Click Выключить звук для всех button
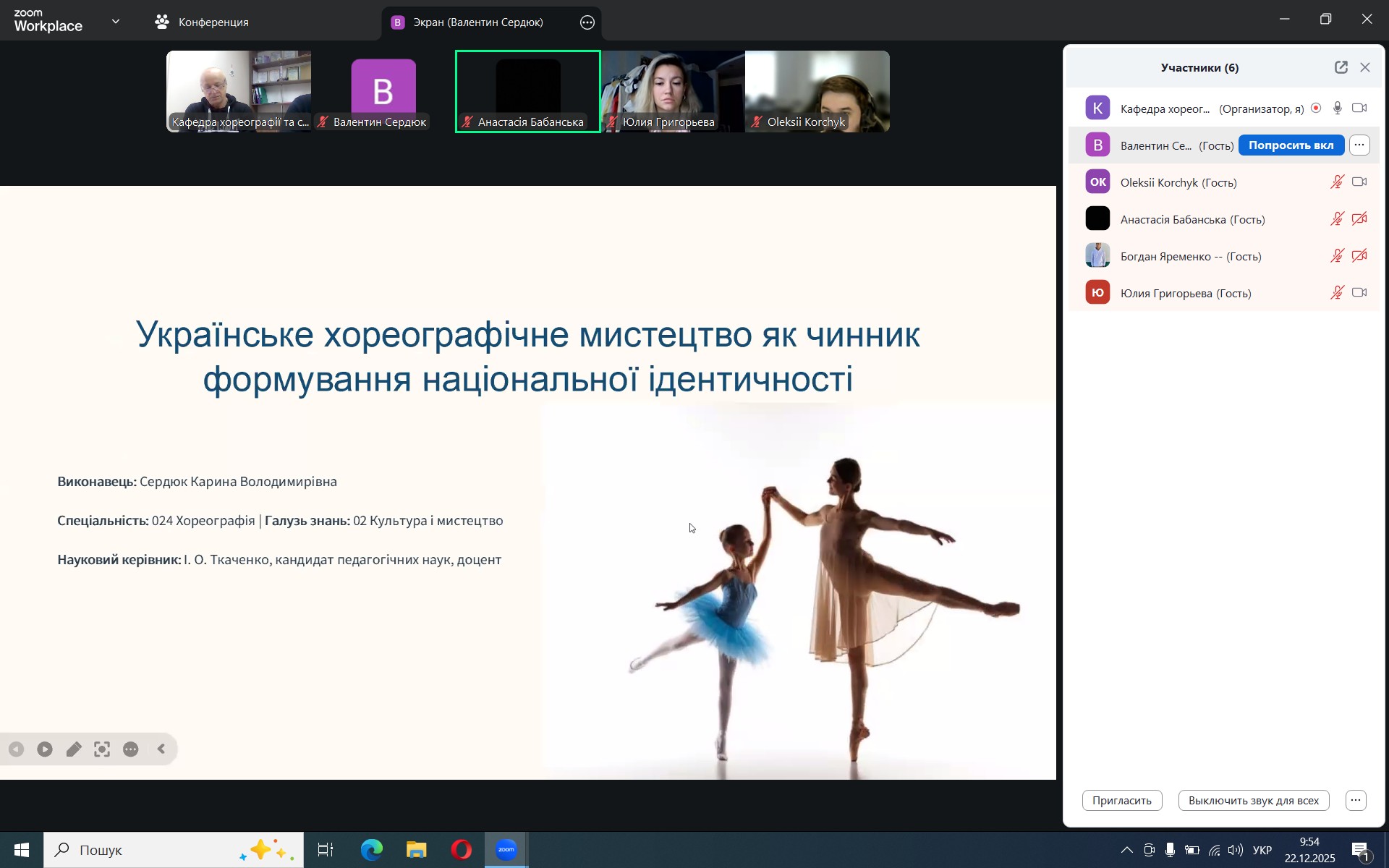Image resolution: width=1389 pixels, height=868 pixels. coord(1253,800)
